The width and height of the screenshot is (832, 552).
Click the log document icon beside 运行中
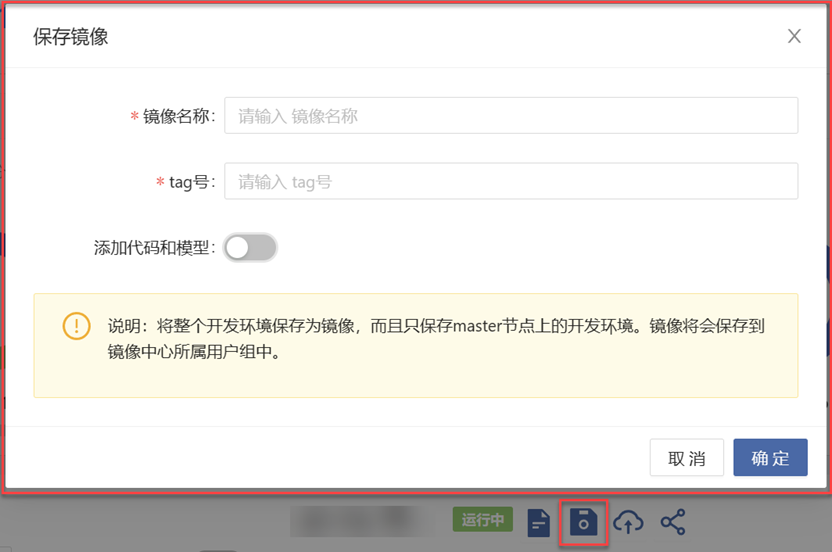(539, 523)
